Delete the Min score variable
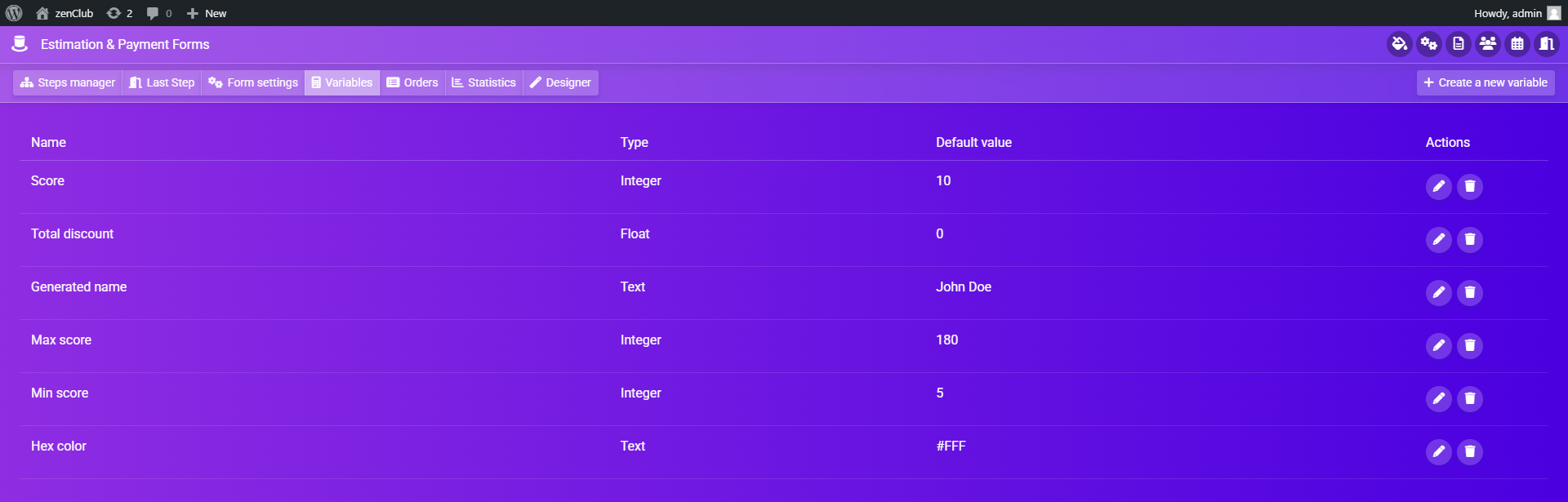The image size is (1568, 502). [x=1470, y=399]
